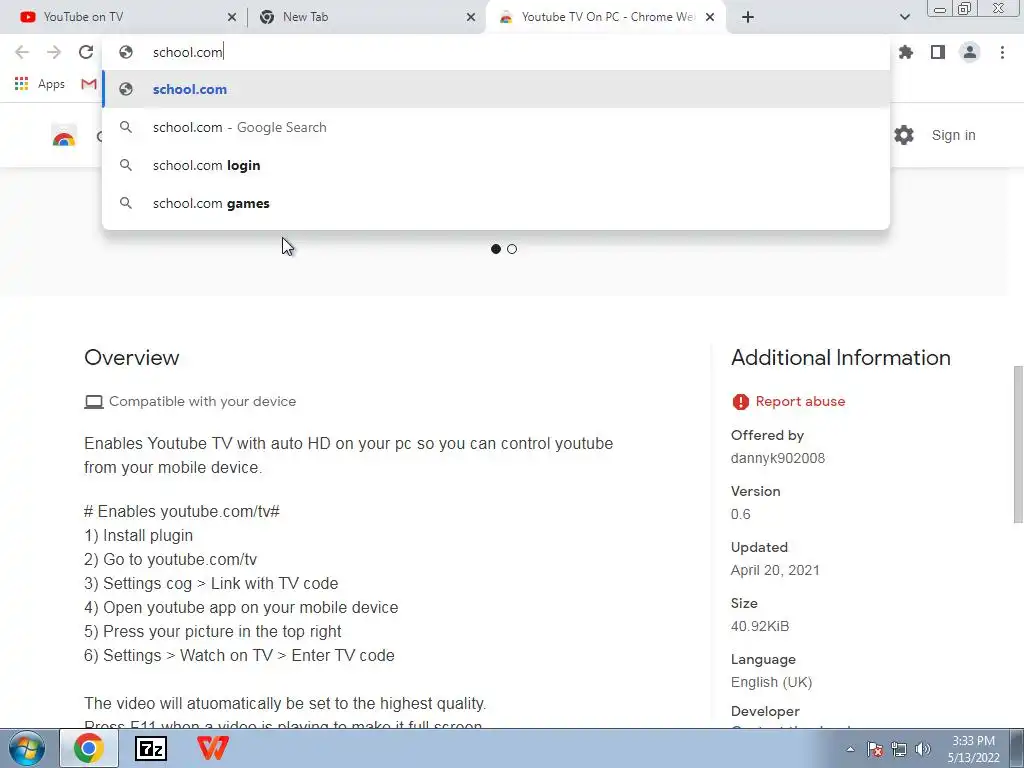Click globe icon beside school.com suggestion
1024x768 pixels.
click(x=126, y=89)
